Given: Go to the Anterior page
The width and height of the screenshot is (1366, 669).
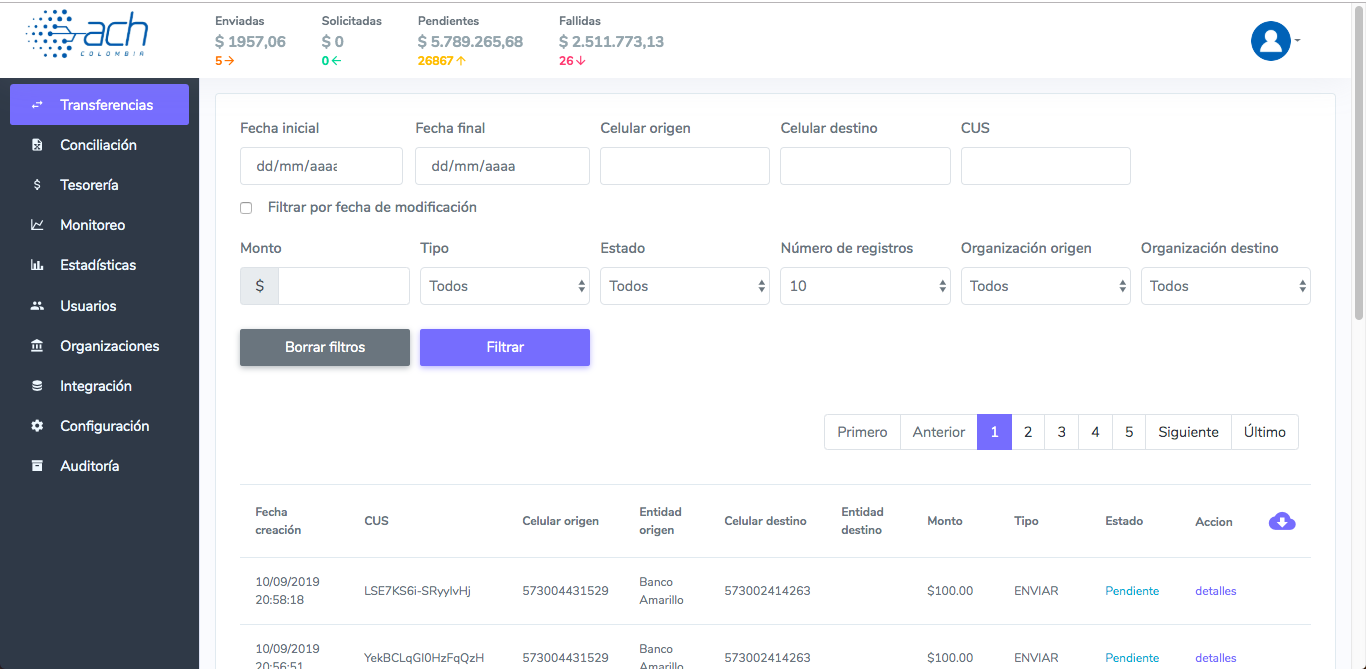Looking at the screenshot, I should point(939,432).
